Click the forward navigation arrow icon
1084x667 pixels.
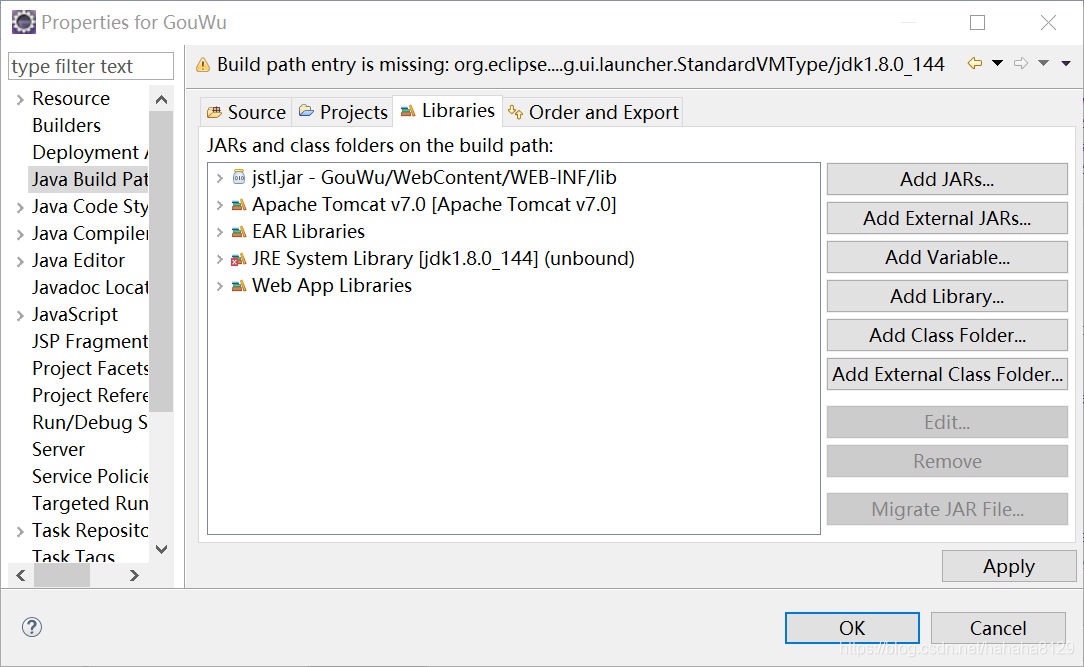[1021, 64]
